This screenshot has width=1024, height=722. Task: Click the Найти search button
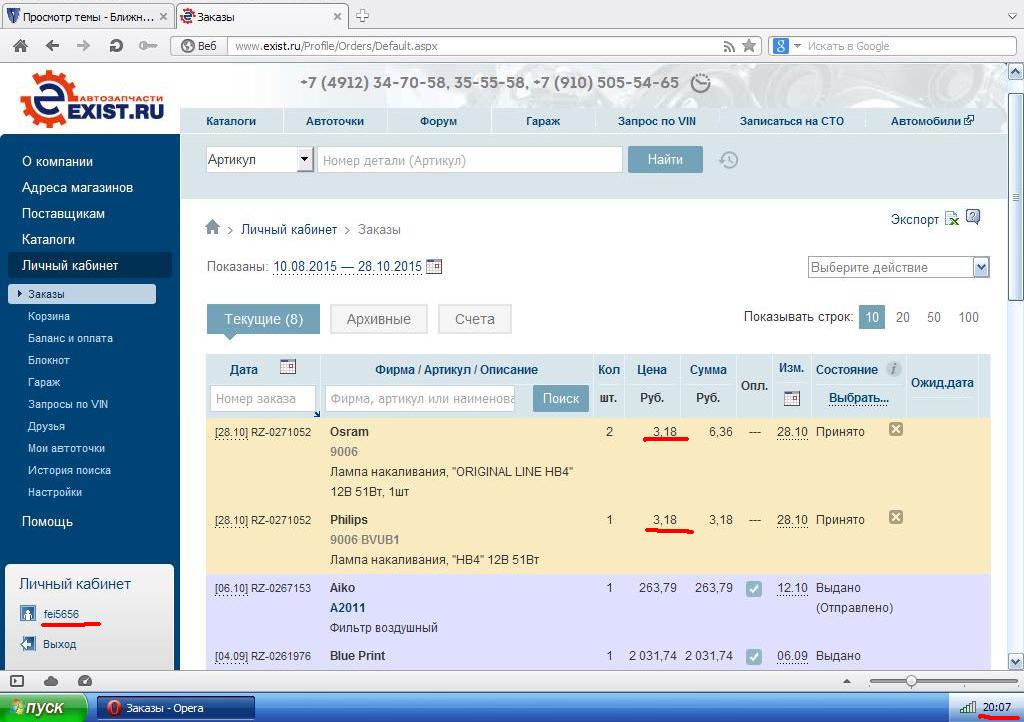(x=665, y=160)
